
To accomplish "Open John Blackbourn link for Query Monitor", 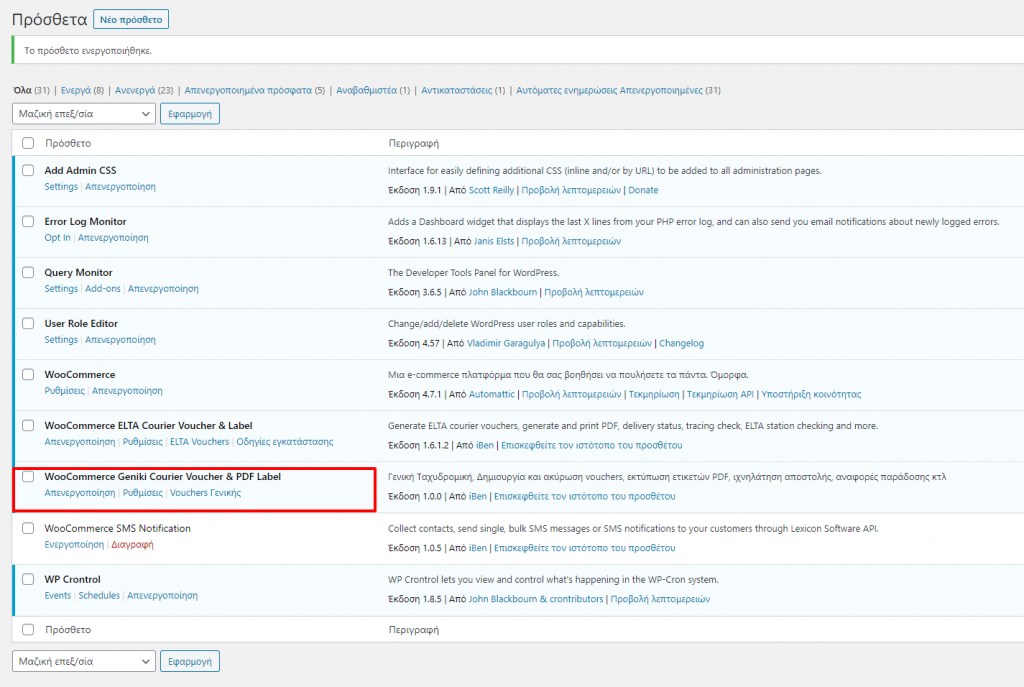I will (x=503, y=292).
